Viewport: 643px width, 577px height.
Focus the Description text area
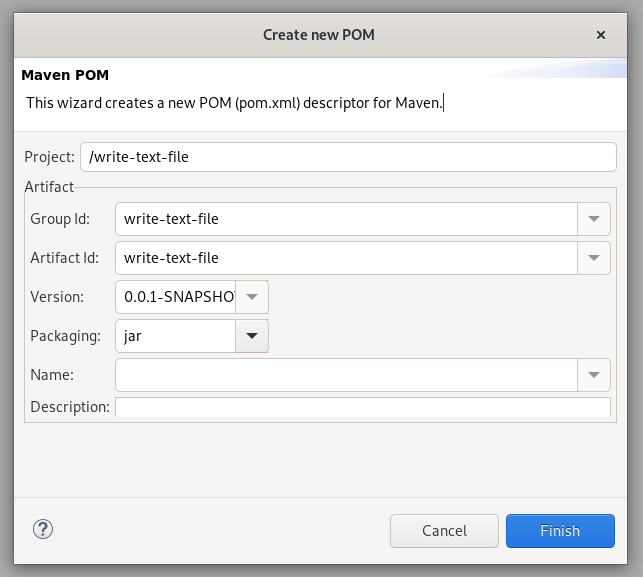(363, 407)
